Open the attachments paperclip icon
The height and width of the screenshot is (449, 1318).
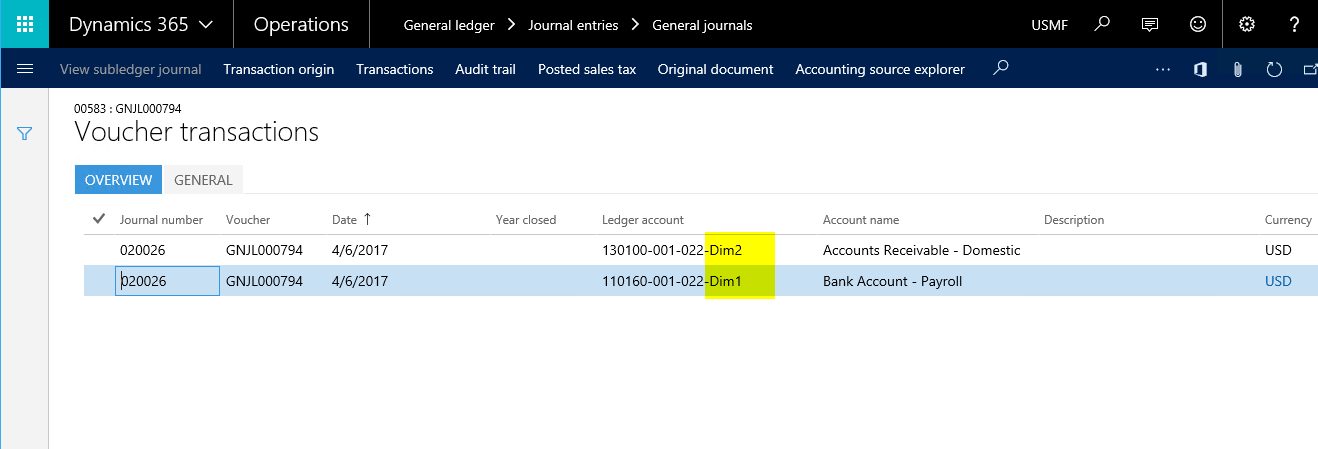click(x=1237, y=69)
